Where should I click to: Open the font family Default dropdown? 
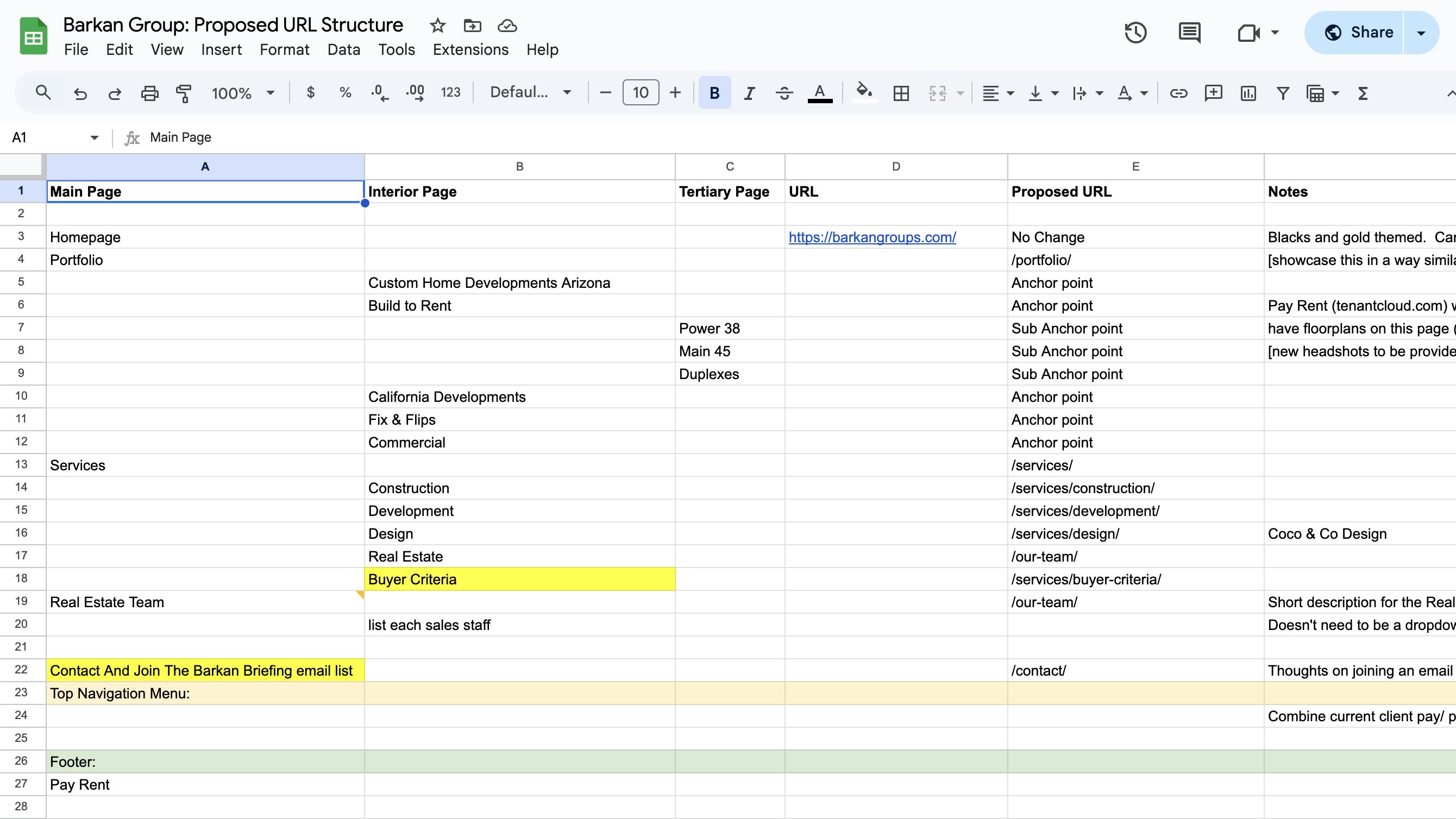530,93
